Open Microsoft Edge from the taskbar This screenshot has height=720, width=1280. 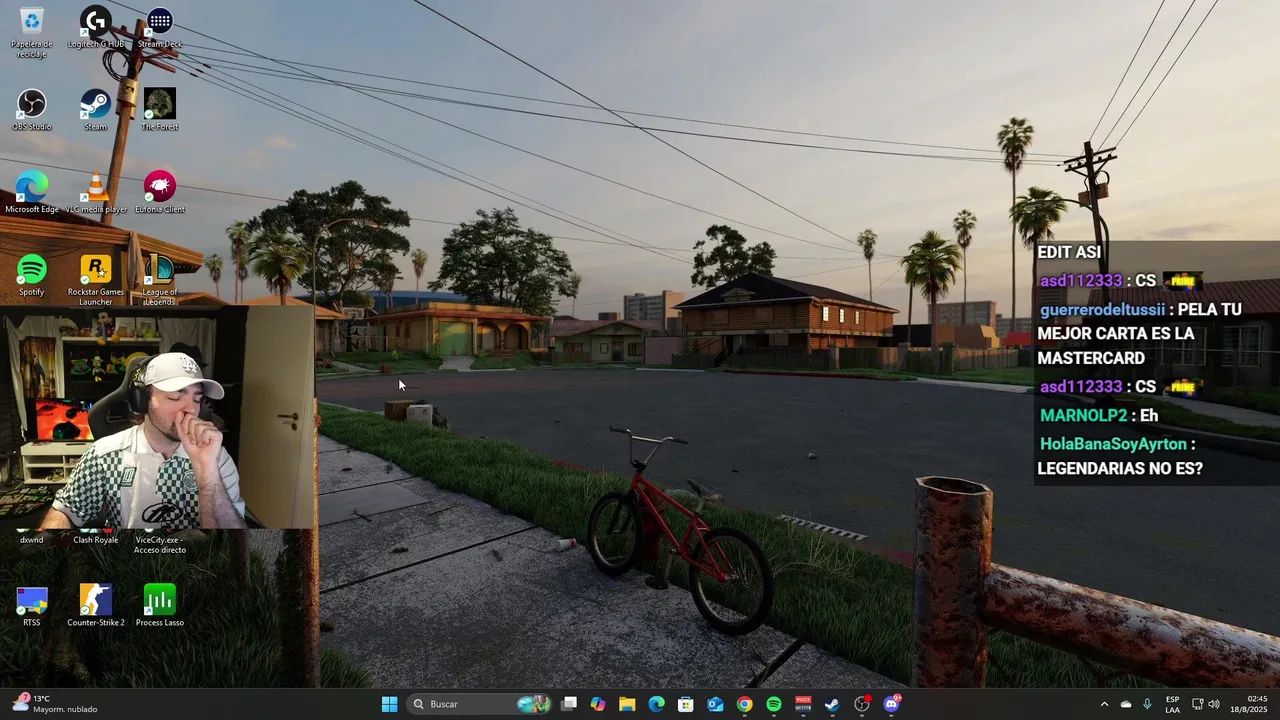pyautogui.click(x=656, y=704)
